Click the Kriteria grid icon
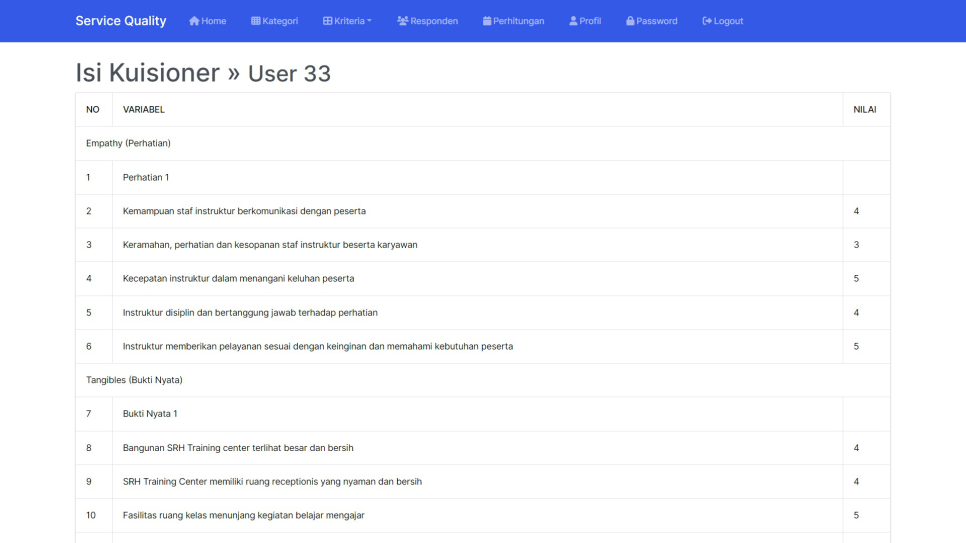This screenshot has height=543, width=966. point(328,21)
